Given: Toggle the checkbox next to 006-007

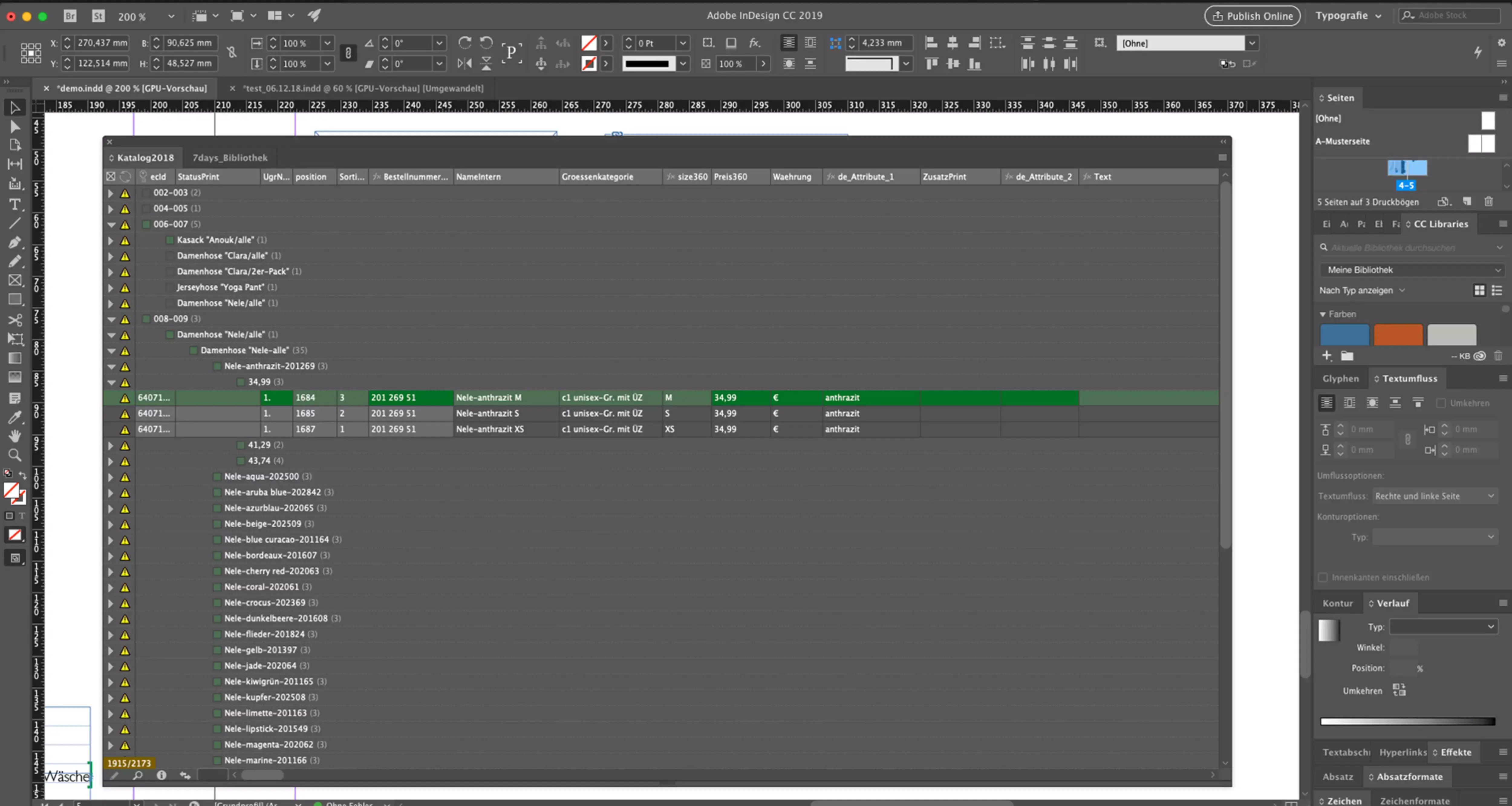Looking at the screenshot, I should point(146,224).
